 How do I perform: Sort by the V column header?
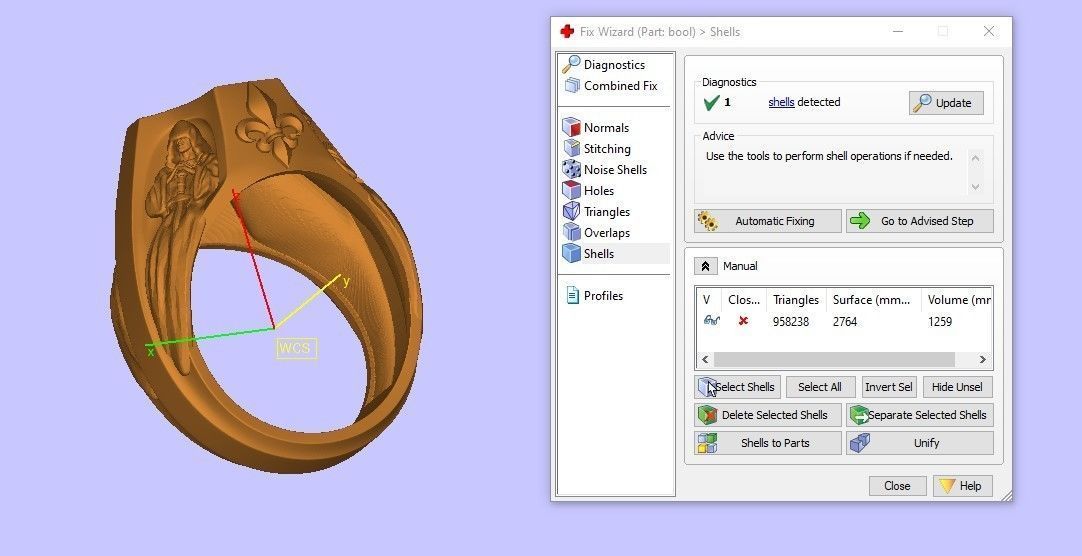[x=709, y=299]
